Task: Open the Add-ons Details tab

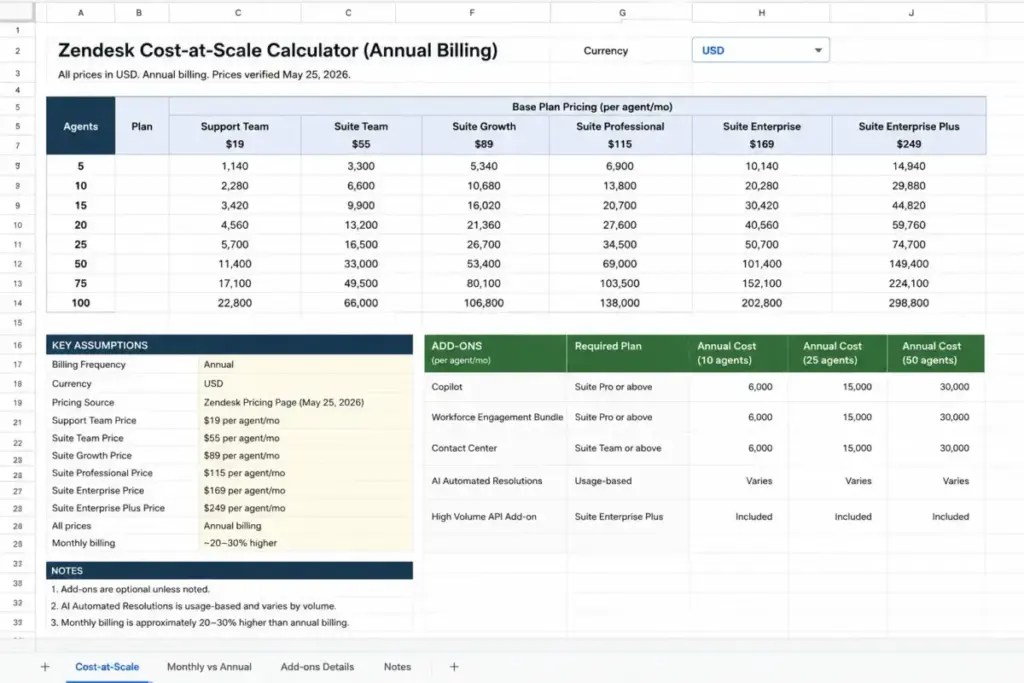Action: coord(317,667)
